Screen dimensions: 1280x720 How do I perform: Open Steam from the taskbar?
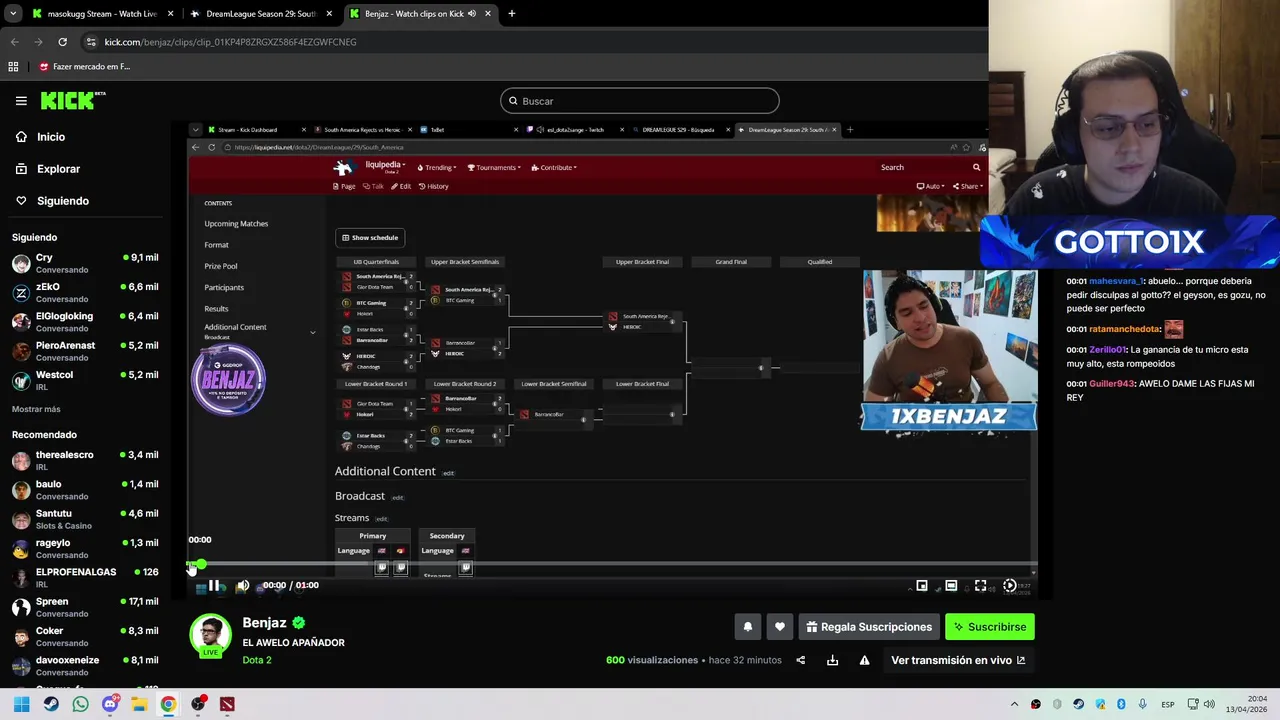point(51,704)
